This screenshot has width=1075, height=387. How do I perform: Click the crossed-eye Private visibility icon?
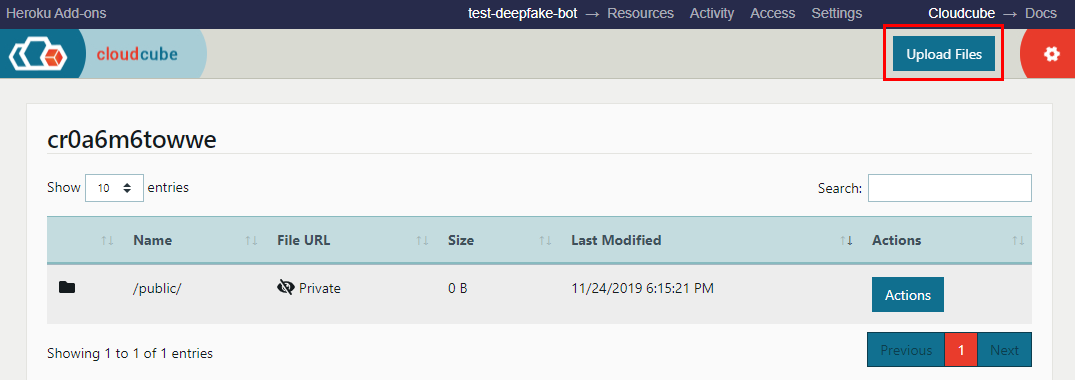coord(285,288)
